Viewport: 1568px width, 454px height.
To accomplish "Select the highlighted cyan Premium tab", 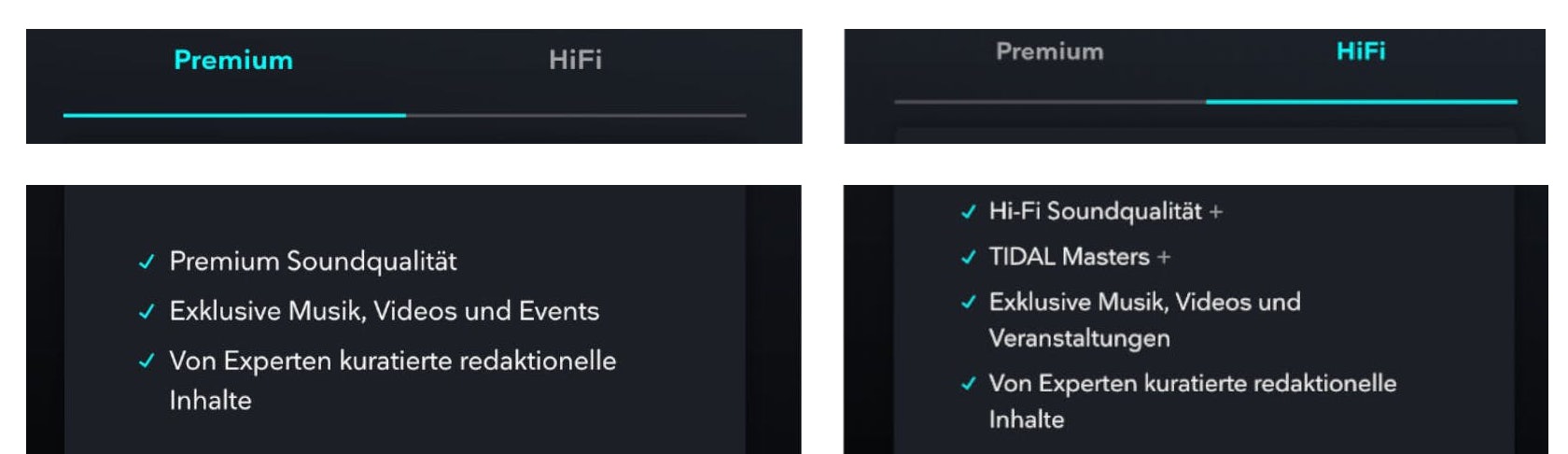I will click(233, 61).
